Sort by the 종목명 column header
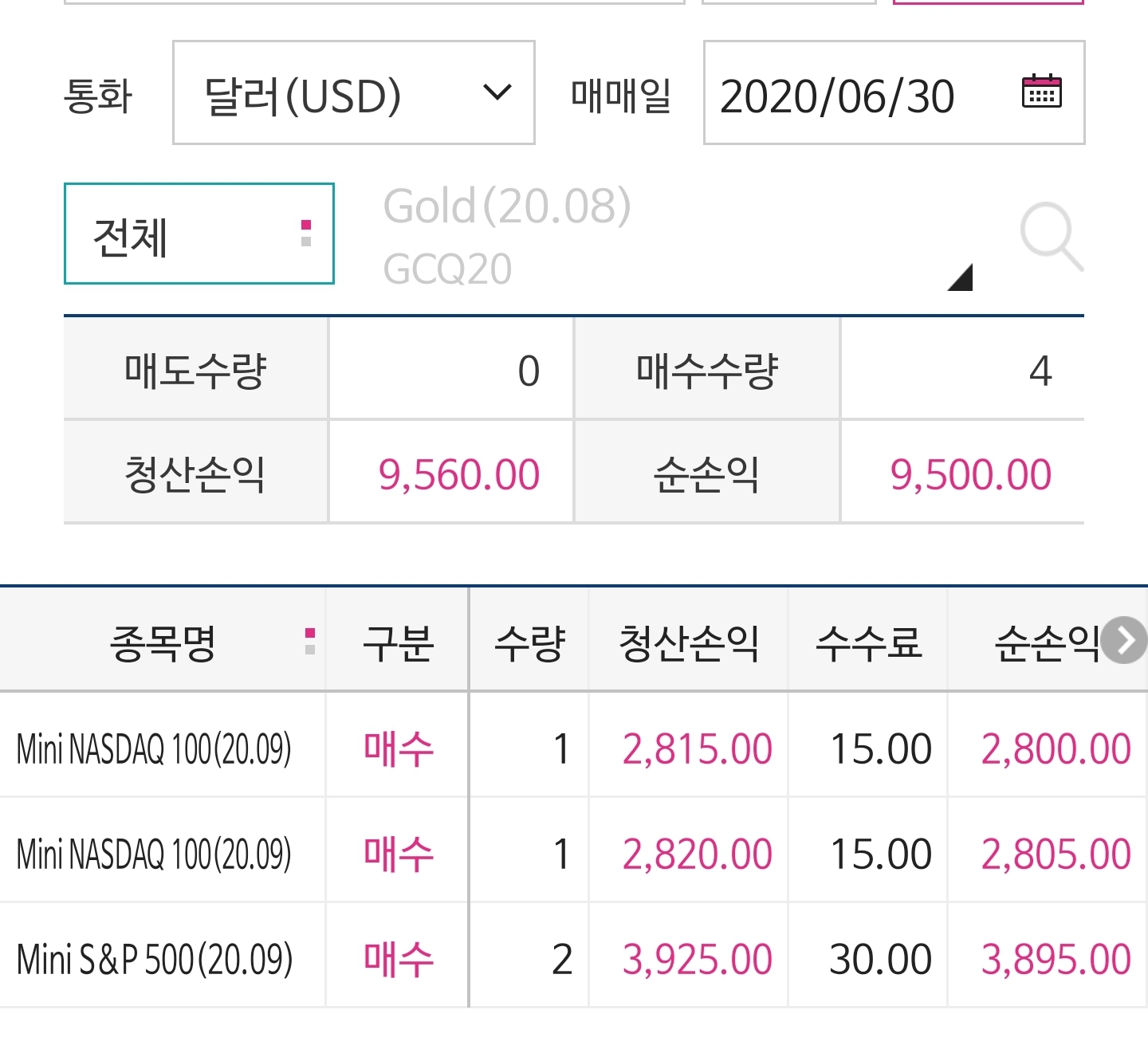Image resolution: width=1148 pixels, height=1049 pixels. point(163,641)
